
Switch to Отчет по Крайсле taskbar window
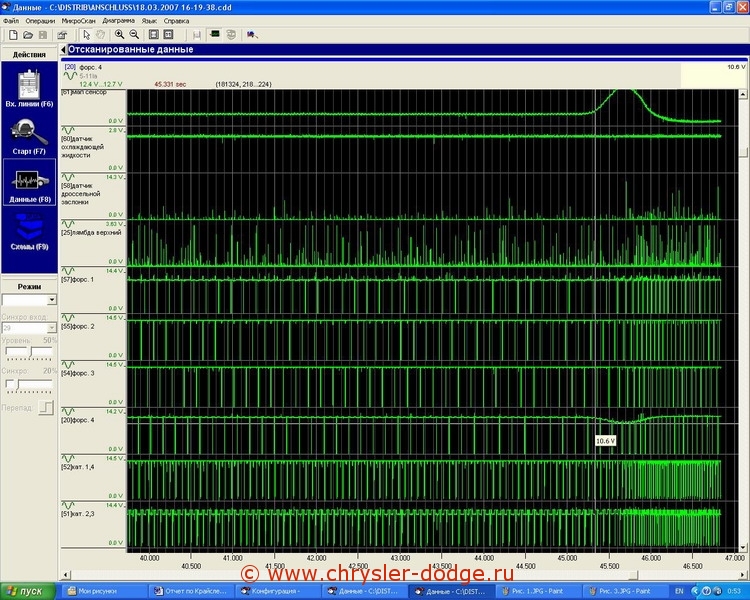pos(192,591)
